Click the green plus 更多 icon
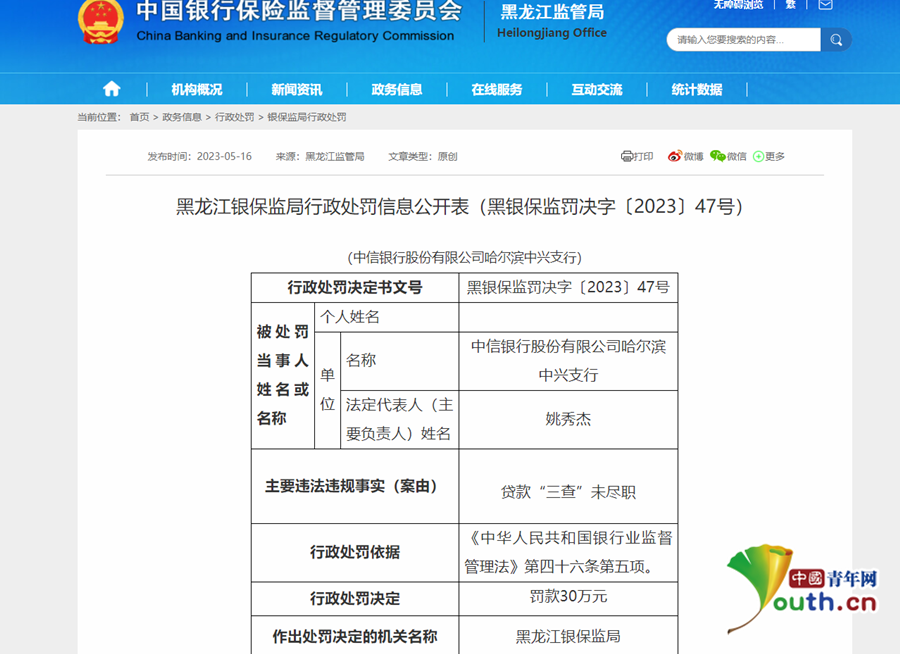Image resolution: width=900 pixels, height=654 pixels. (758, 156)
